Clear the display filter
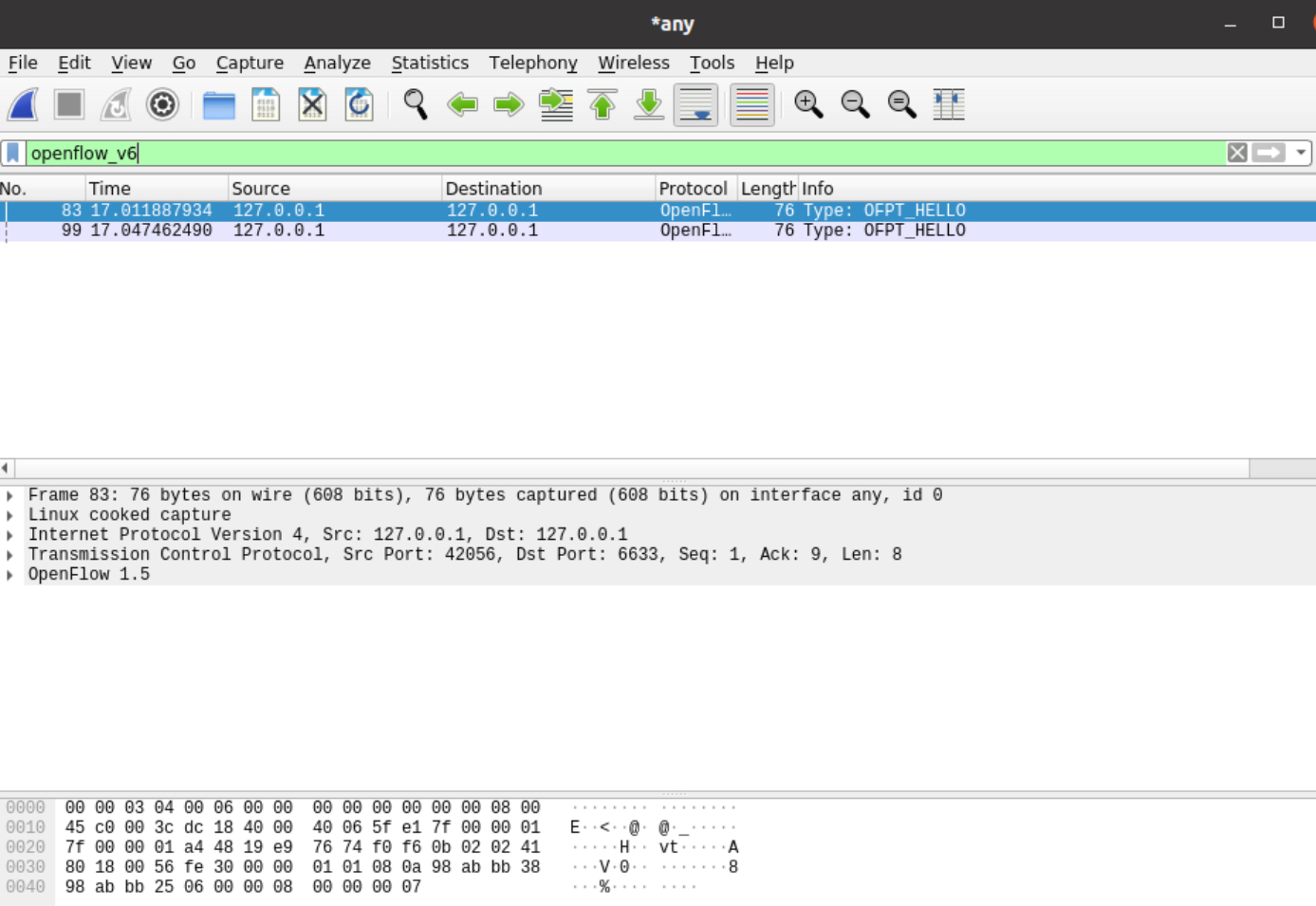This screenshot has height=906, width=1316. (x=1237, y=153)
